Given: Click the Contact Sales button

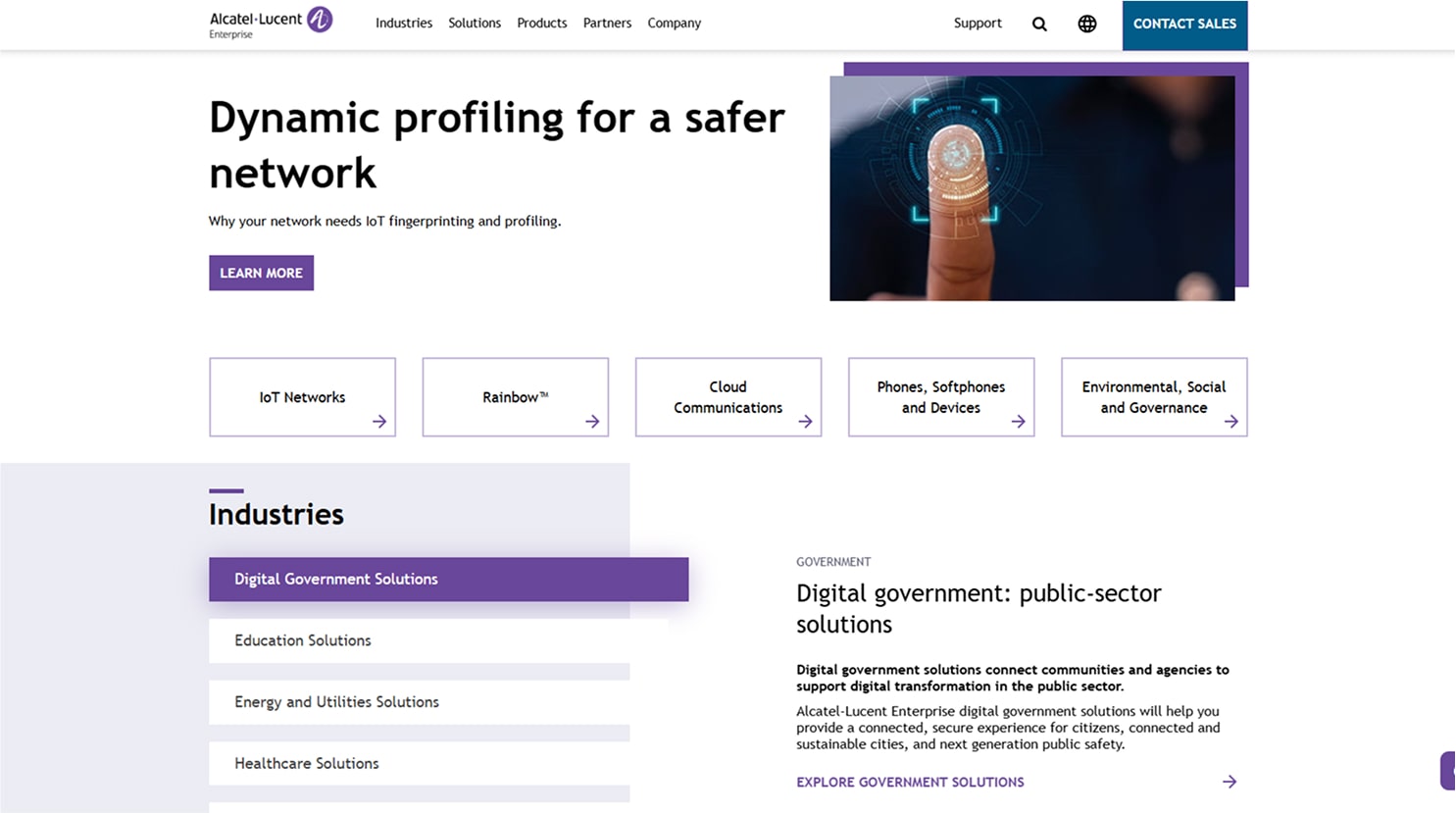Looking at the screenshot, I should coord(1184,25).
